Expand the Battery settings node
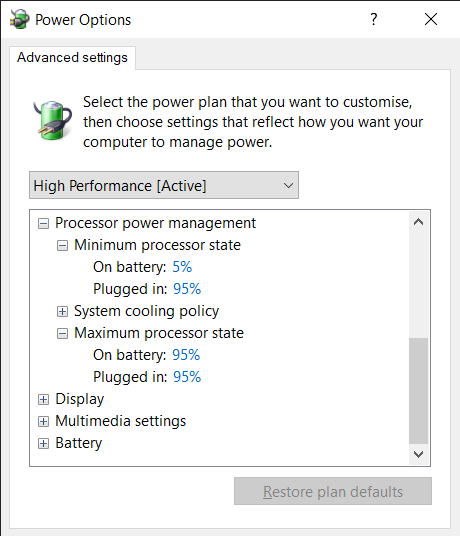 click(x=43, y=443)
